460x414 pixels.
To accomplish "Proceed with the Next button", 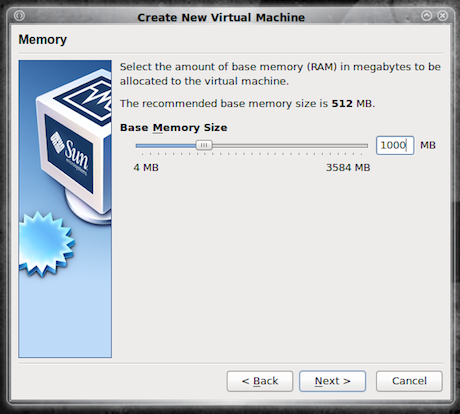I will (332, 381).
